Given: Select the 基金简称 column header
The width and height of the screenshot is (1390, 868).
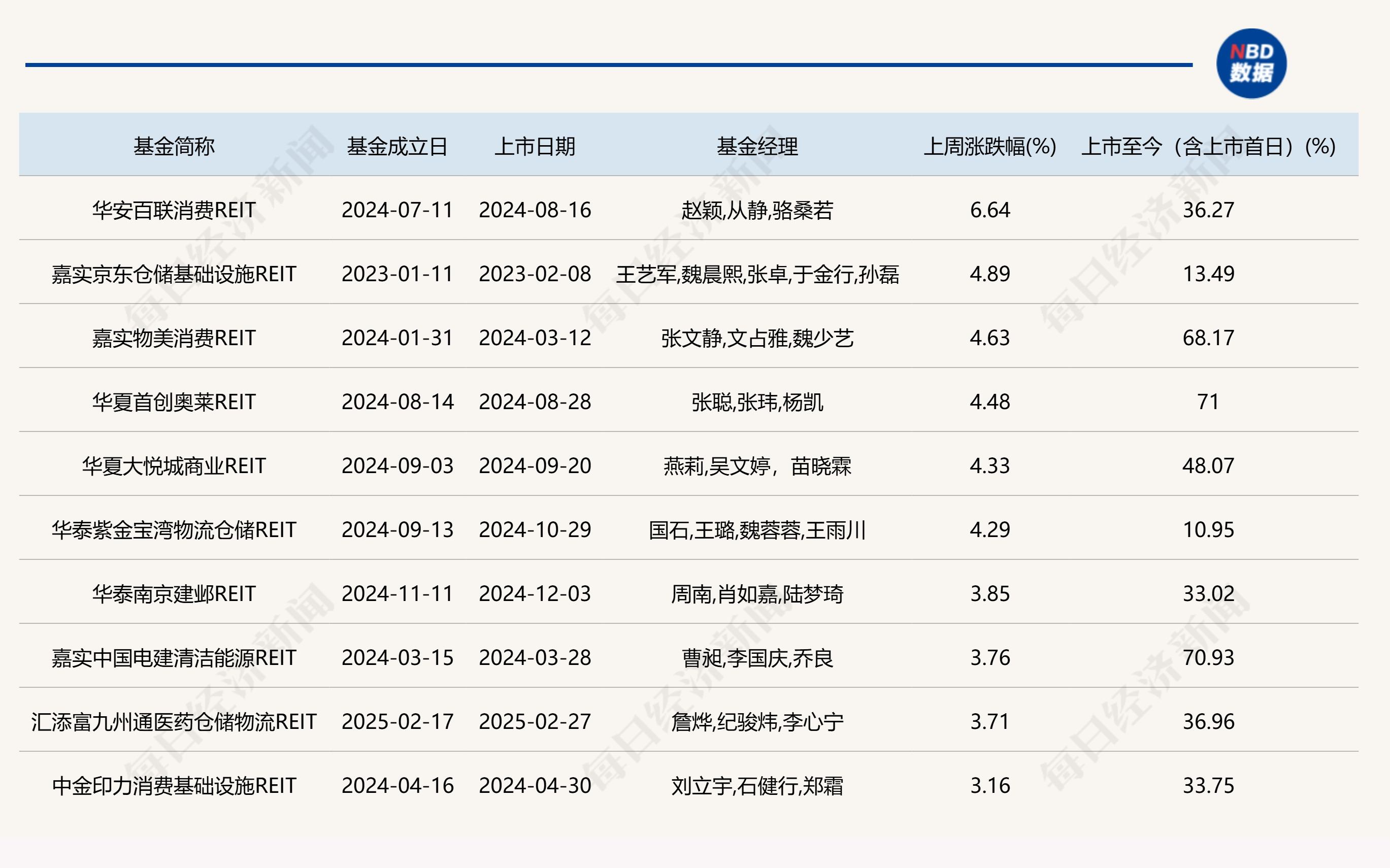Looking at the screenshot, I should (174, 146).
